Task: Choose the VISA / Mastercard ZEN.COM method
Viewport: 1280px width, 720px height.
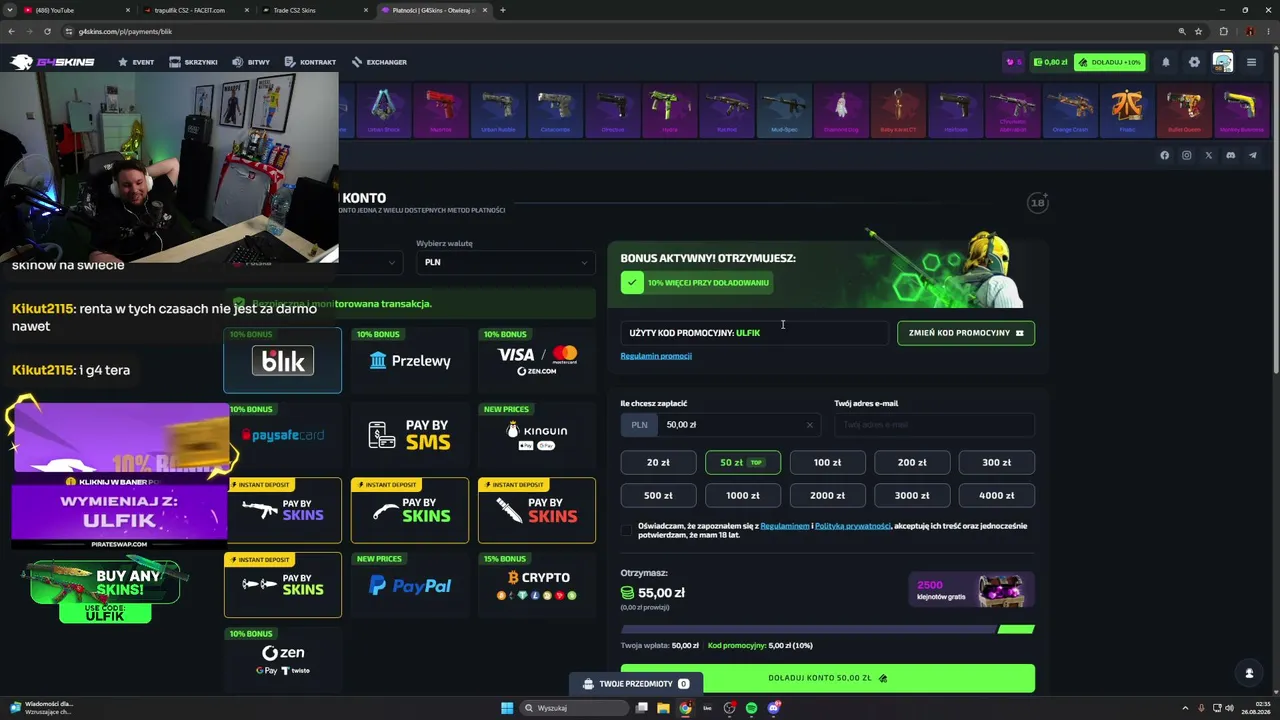Action: (x=537, y=361)
